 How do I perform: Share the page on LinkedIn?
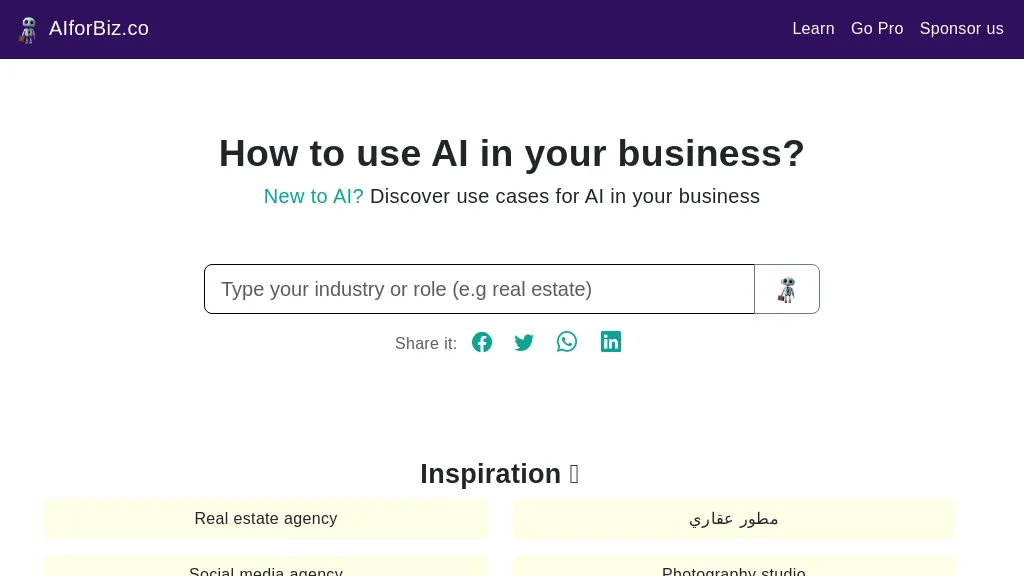tap(611, 342)
